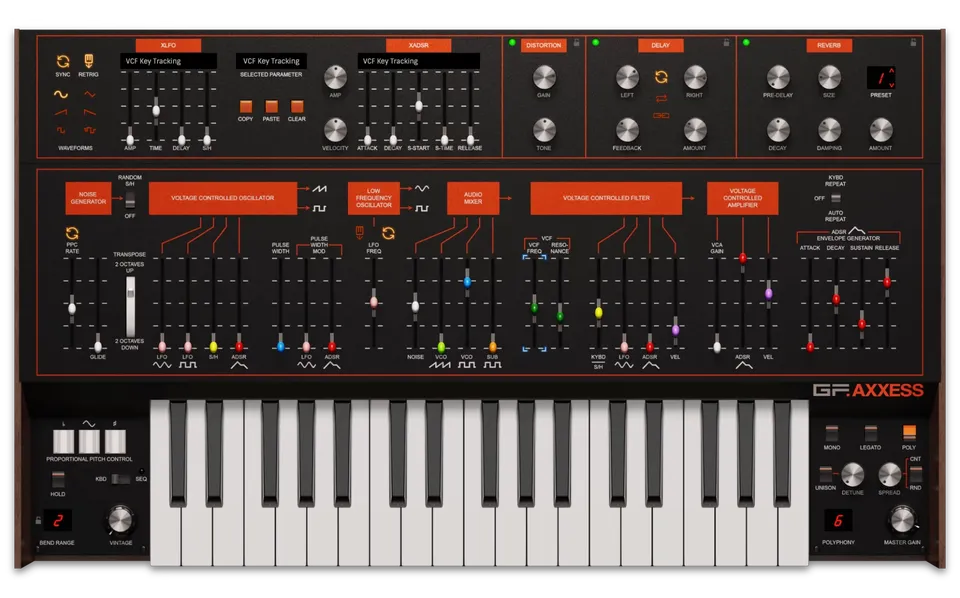The image size is (960, 598).
Task: Click the XADSR section header
Action: [419, 45]
